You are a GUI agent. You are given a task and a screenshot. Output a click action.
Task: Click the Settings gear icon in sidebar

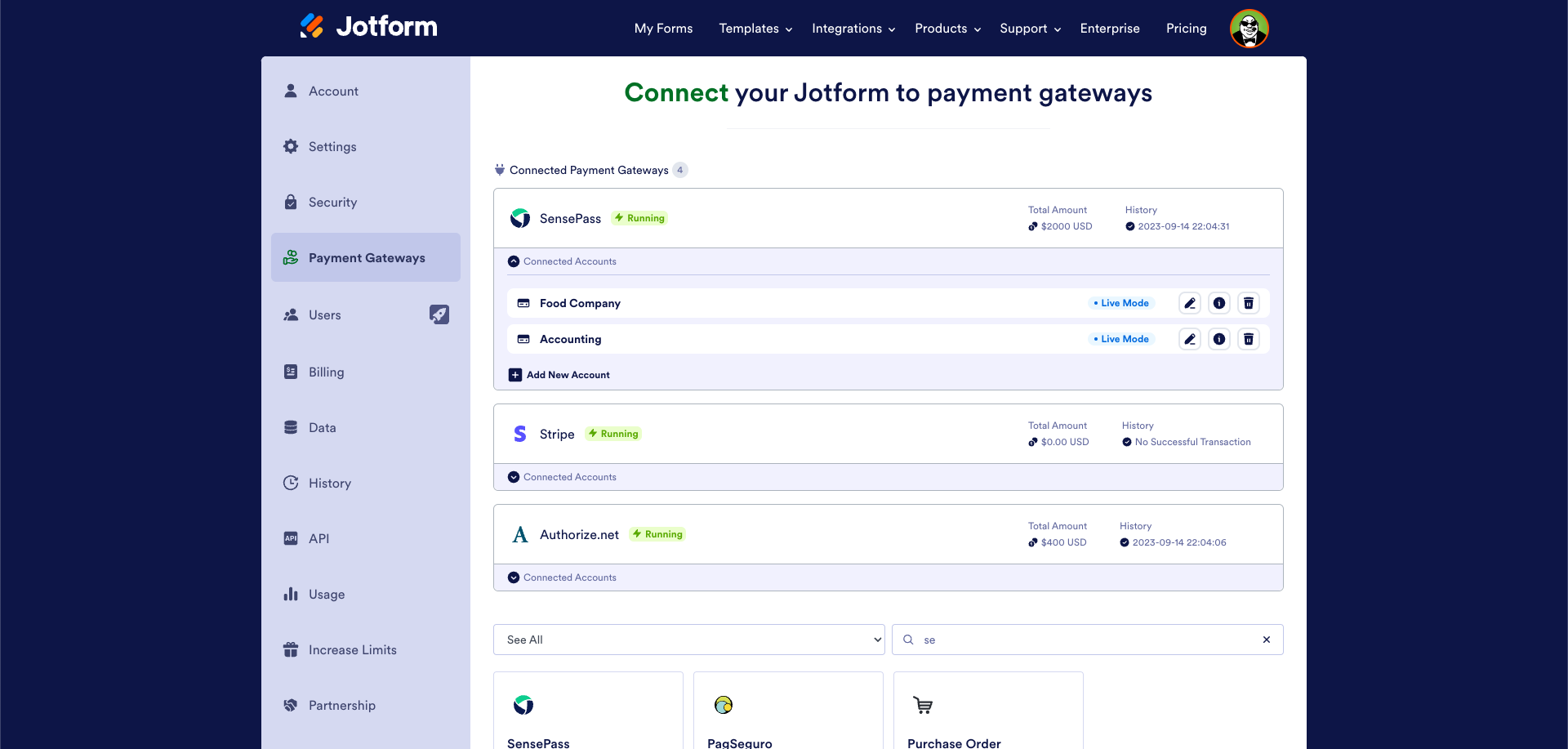coord(291,146)
